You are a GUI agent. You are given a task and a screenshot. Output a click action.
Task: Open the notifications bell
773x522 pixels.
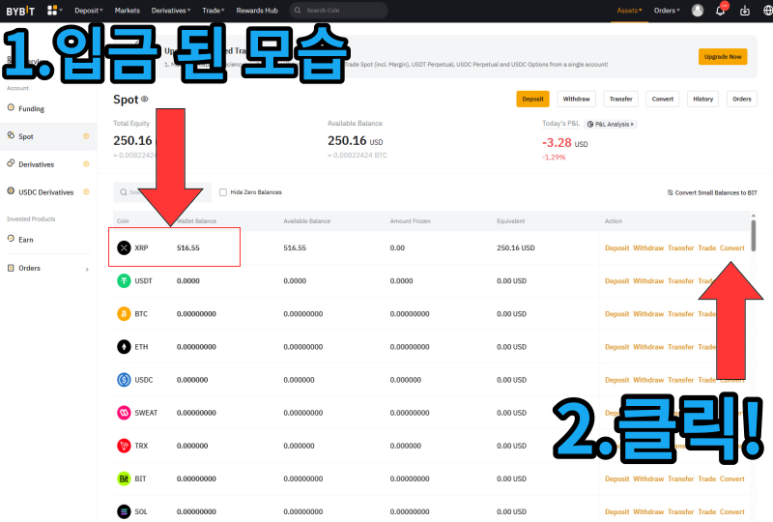pyautogui.click(x=720, y=10)
